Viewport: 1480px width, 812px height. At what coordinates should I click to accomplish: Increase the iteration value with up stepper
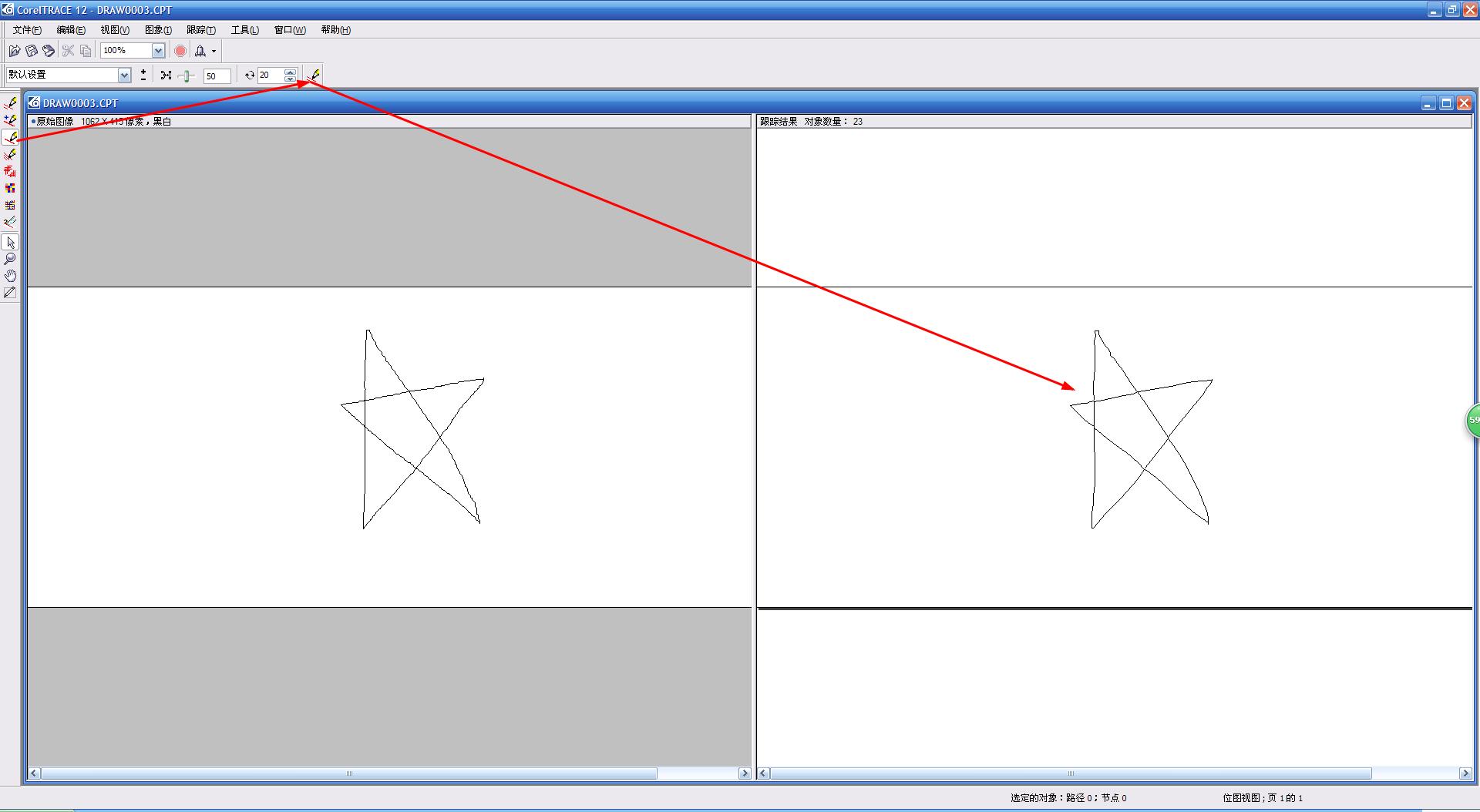[291, 72]
